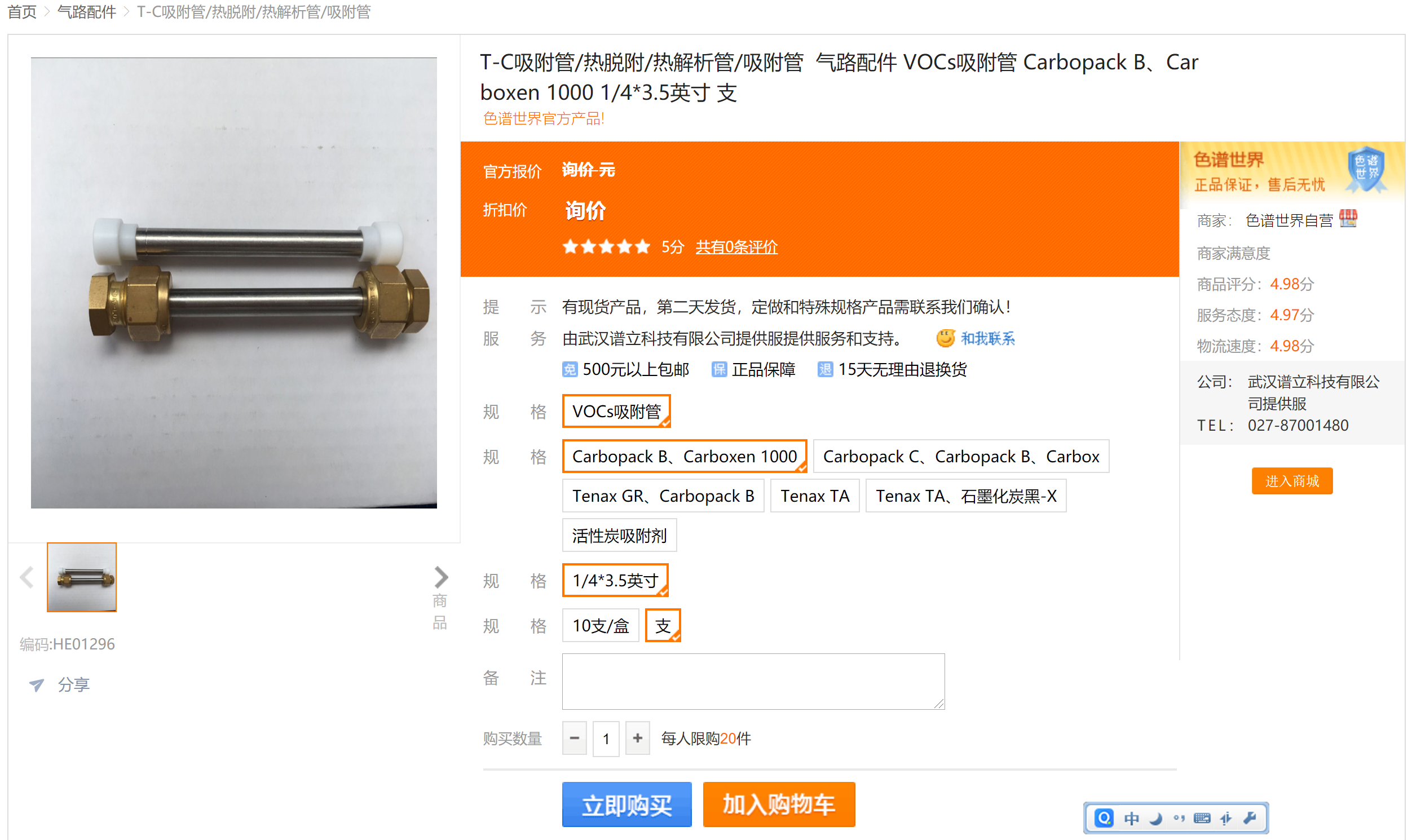Image resolution: width=1412 pixels, height=840 pixels.
Task: Toggle the IME soft keyboard icon
Action: click(1202, 818)
